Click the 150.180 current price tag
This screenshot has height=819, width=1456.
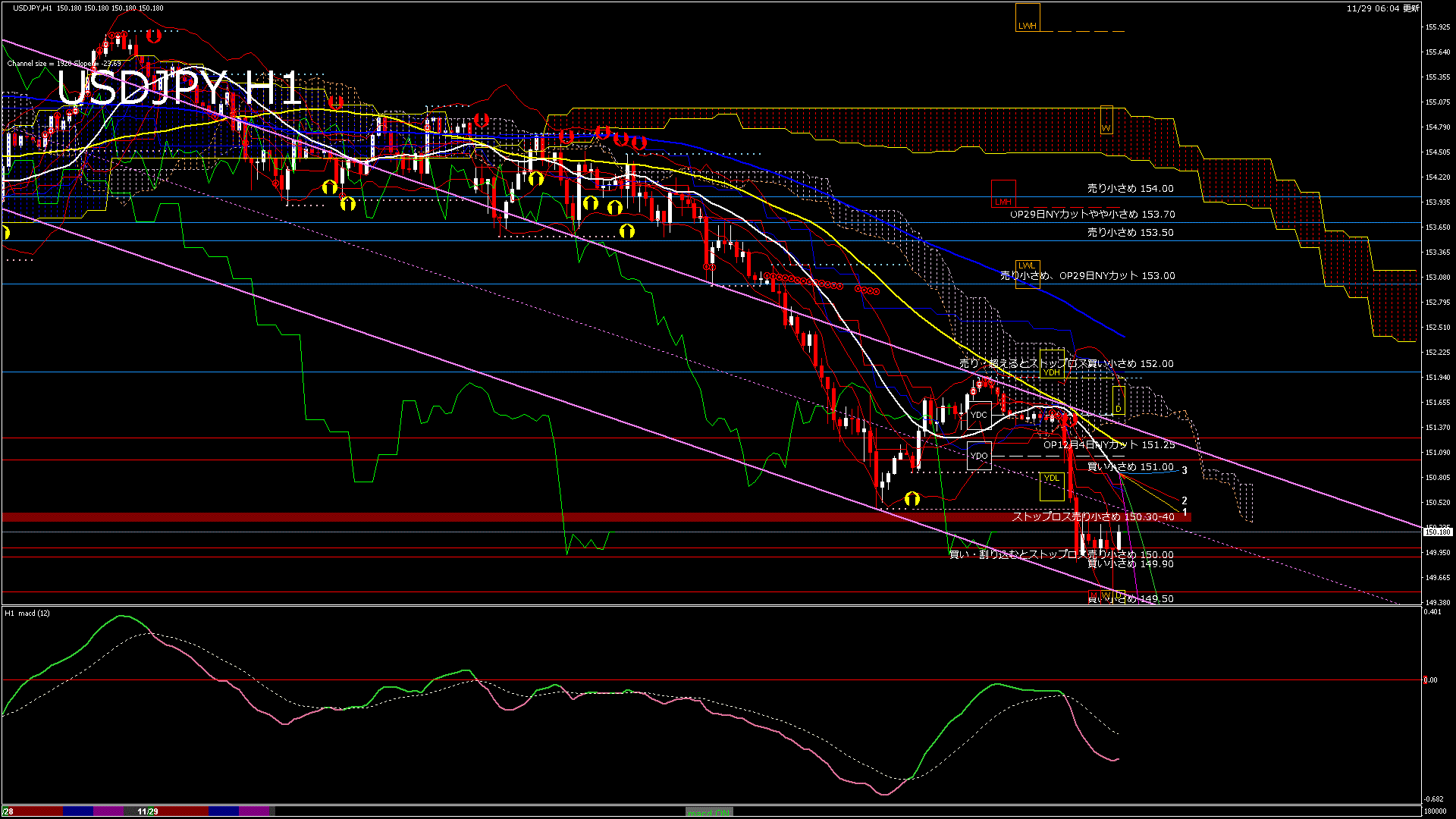click(1437, 532)
